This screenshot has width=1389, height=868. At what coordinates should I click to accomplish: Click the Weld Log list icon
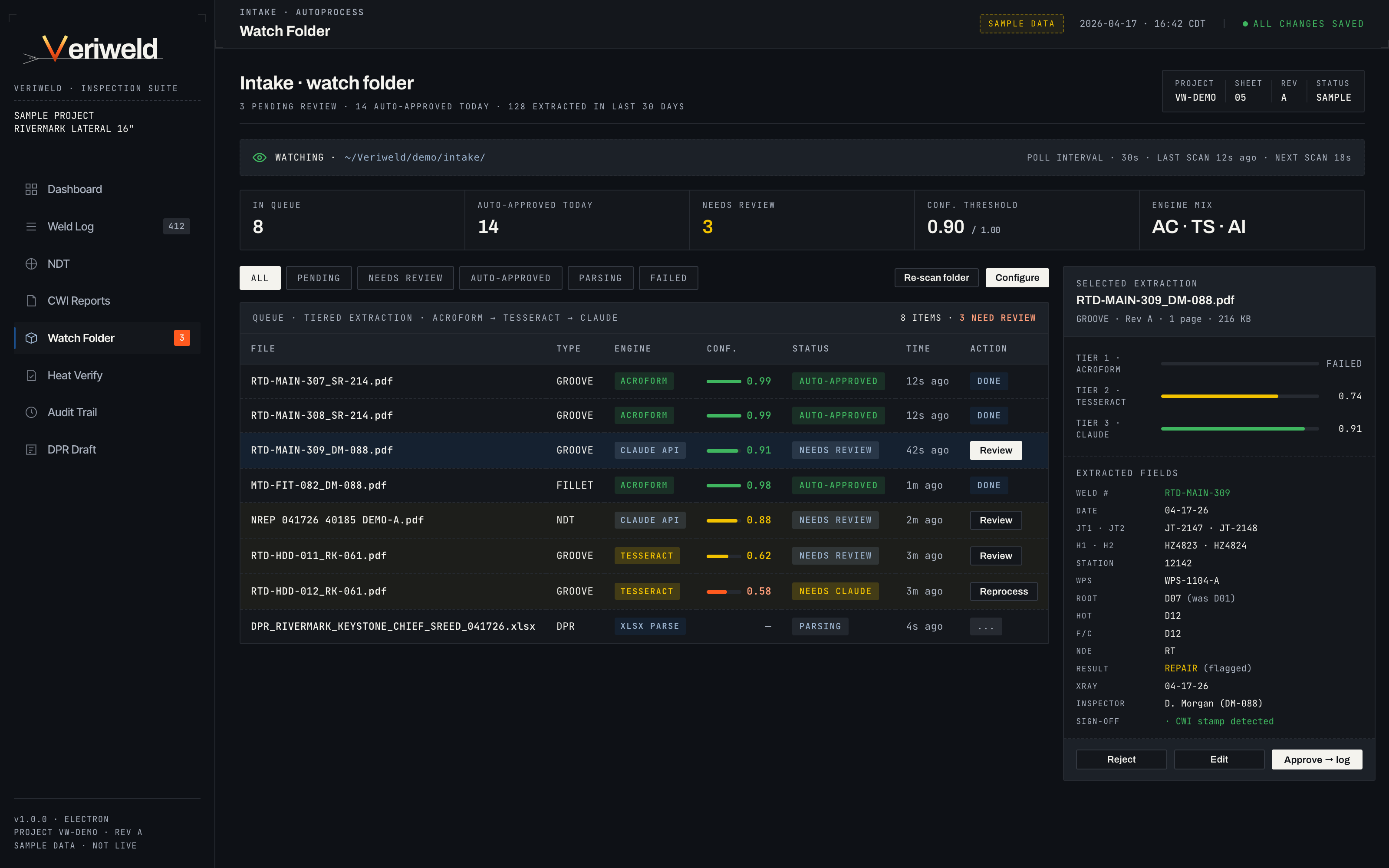tap(31, 226)
